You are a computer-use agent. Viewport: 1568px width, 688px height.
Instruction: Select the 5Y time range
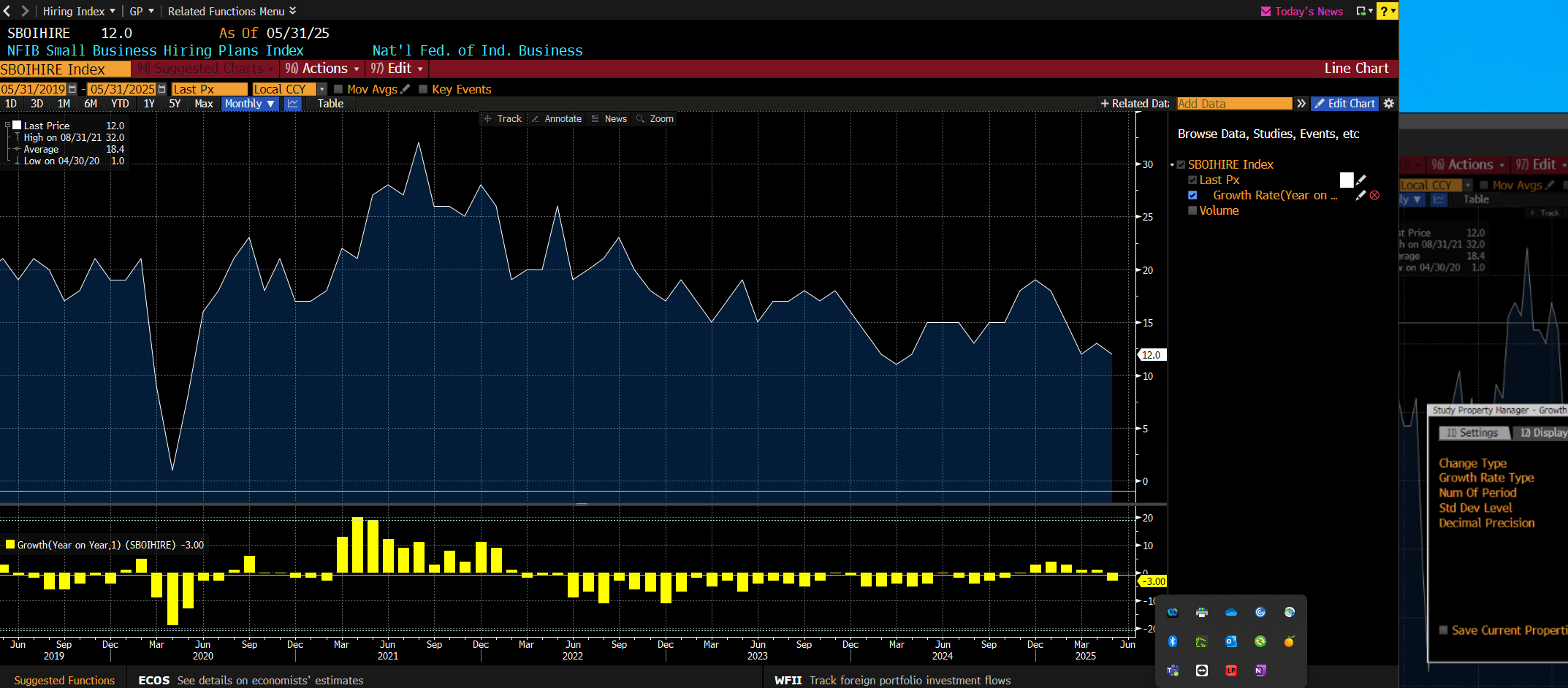click(175, 104)
